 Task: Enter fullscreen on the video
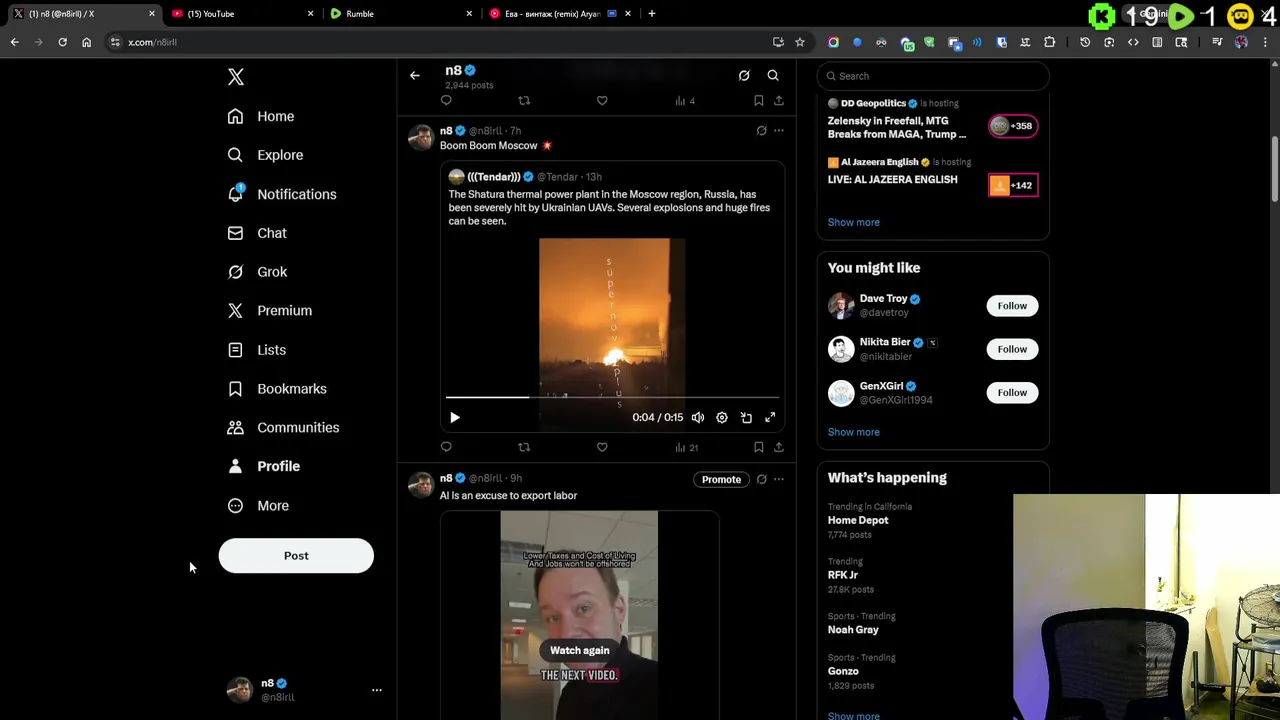(770, 418)
